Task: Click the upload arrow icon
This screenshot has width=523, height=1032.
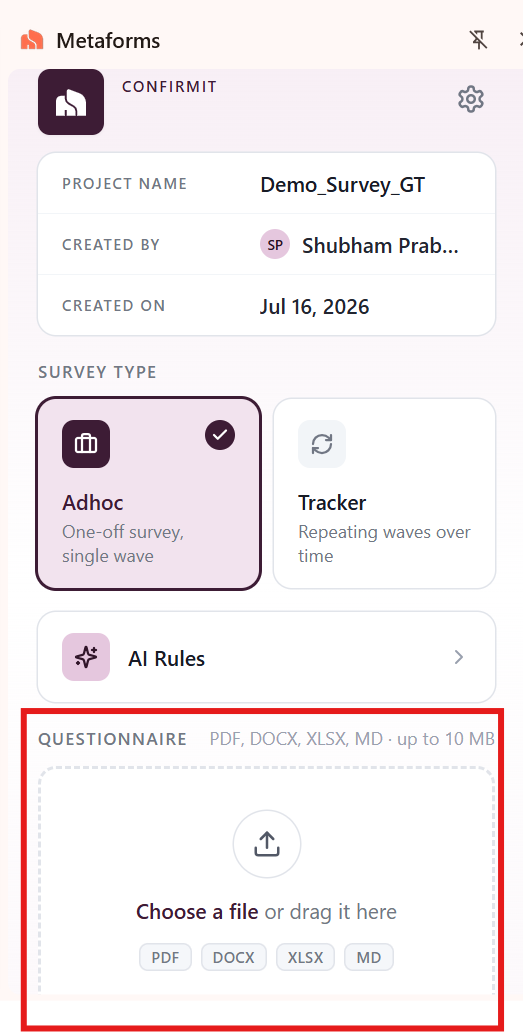Action: (267, 844)
